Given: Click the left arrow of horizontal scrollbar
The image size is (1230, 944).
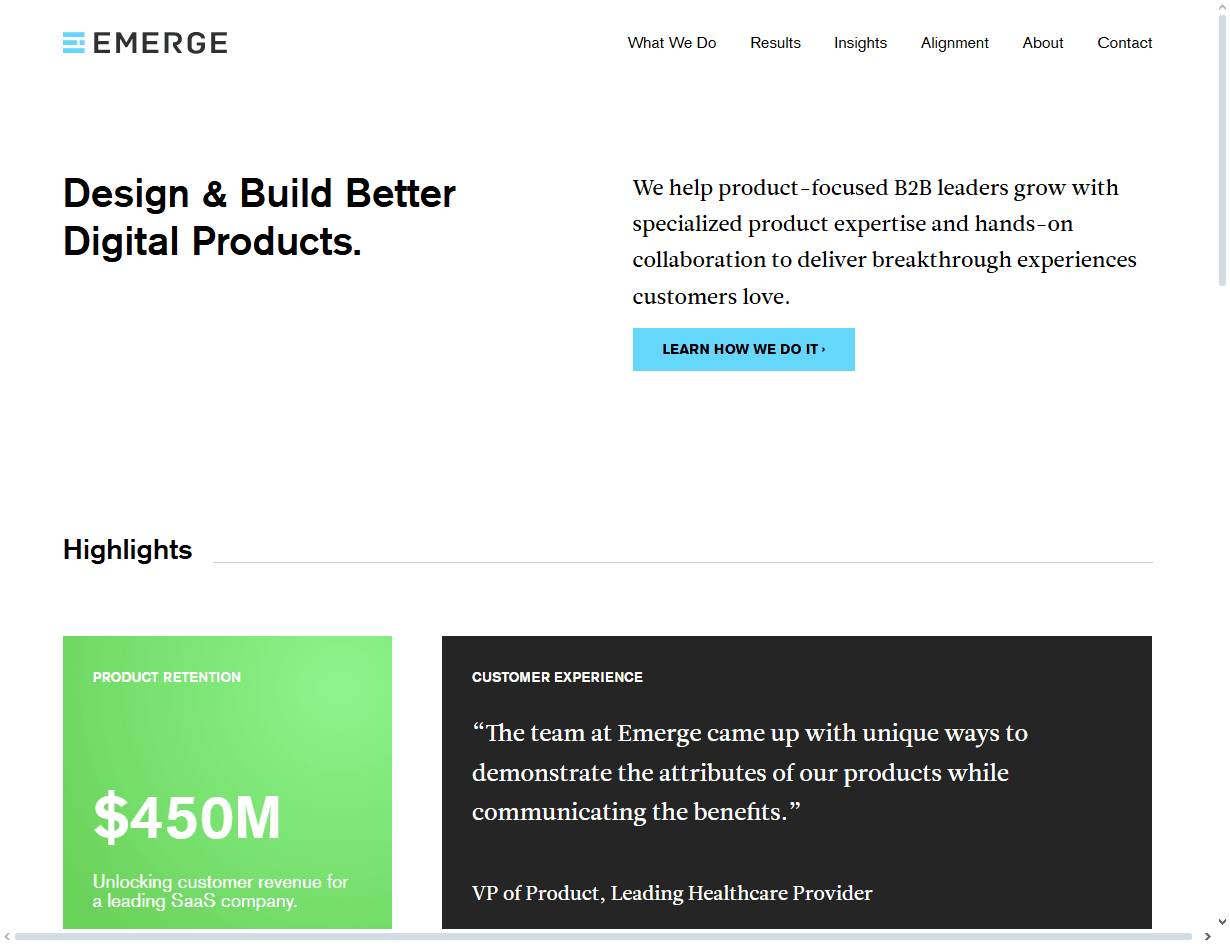Looking at the screenshot, I should 6,936.
